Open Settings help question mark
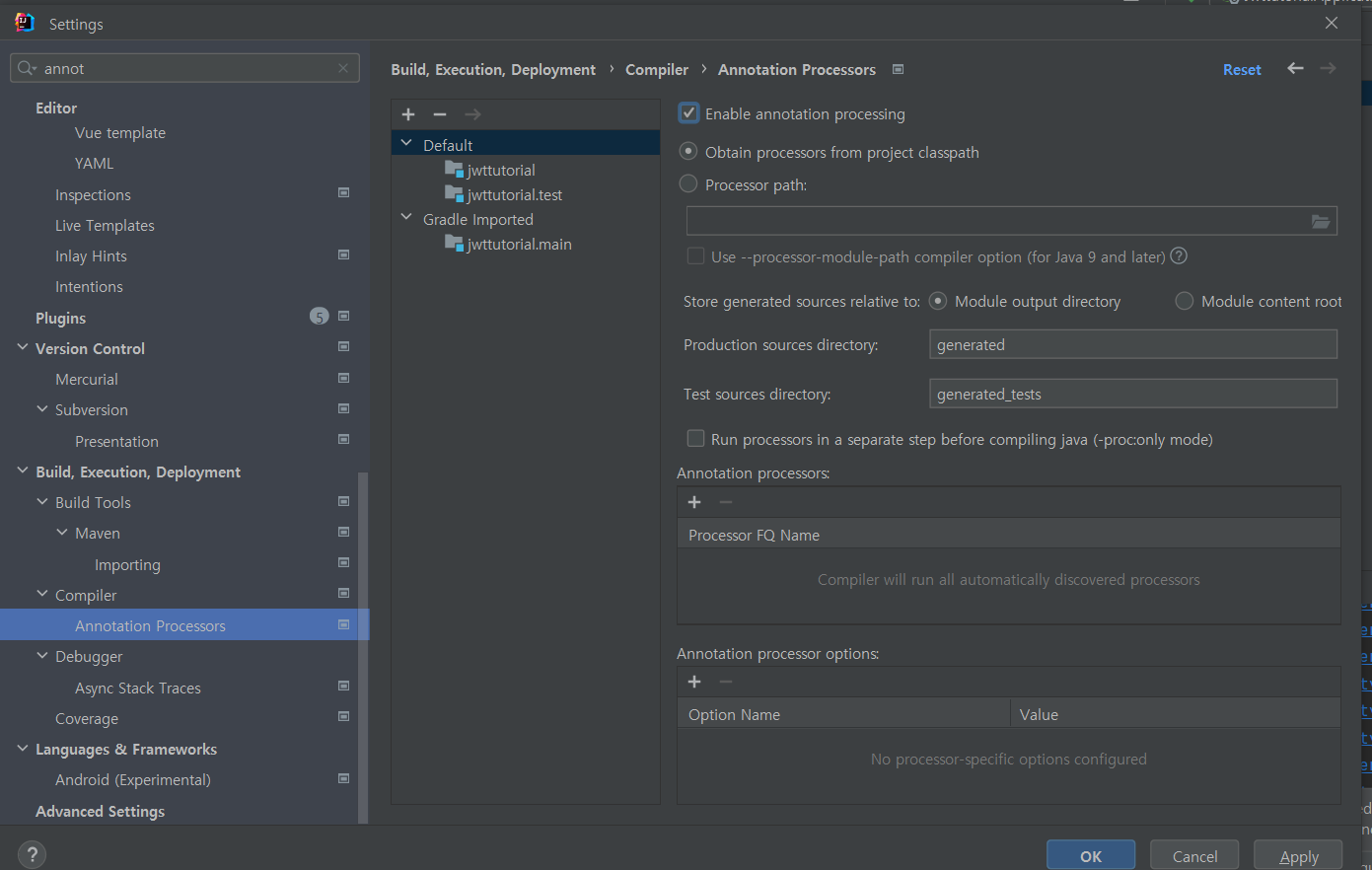This screenshot has height=870, width=1372. click(32, 854)
